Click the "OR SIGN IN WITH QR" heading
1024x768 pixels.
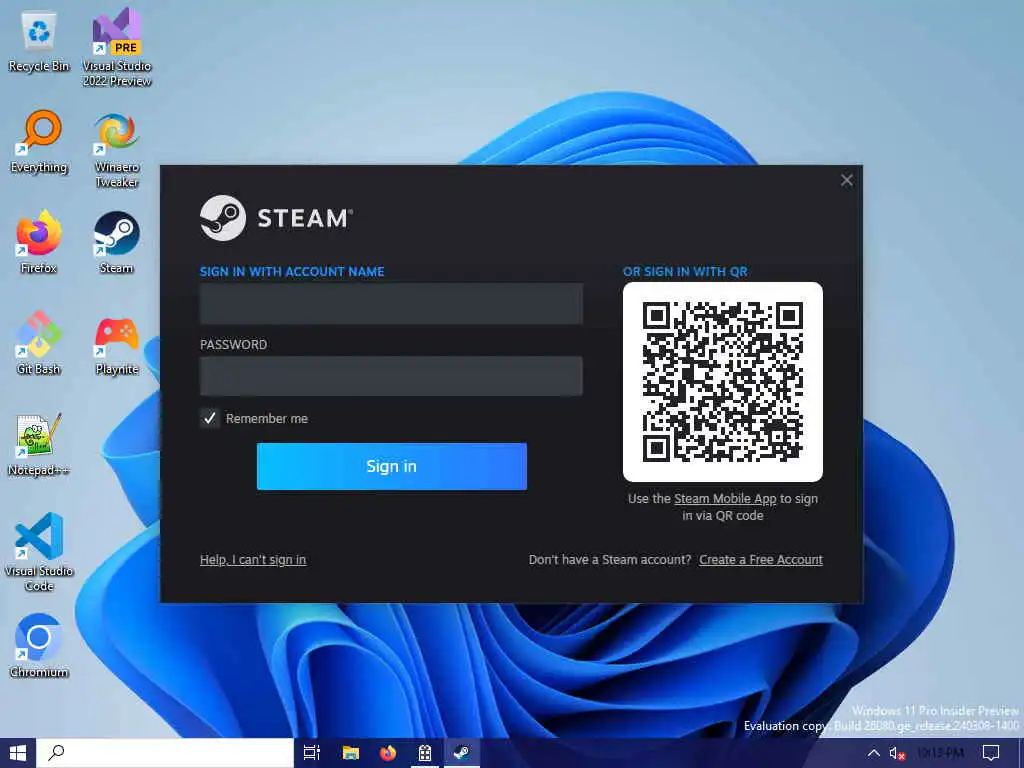[685, 272]
